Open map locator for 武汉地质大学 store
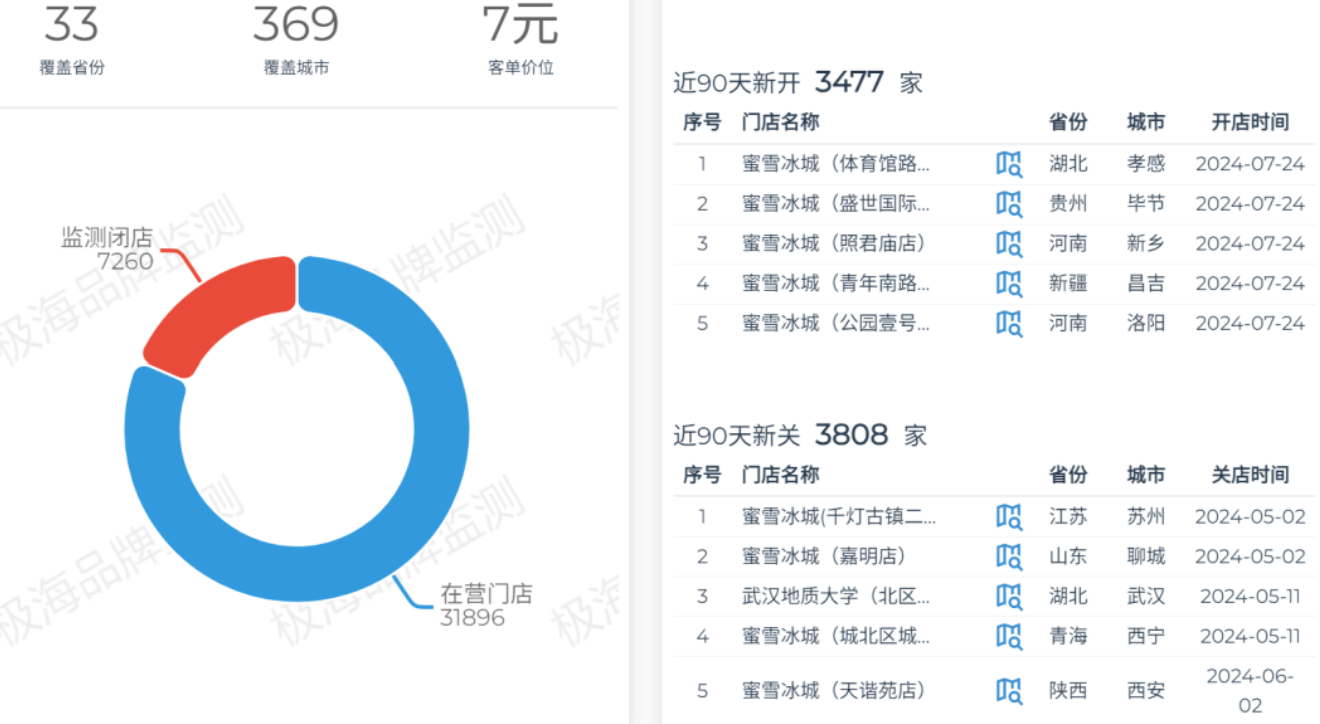Image resolution: width=1320 pixels, height=724 pixels. click(1009, 597)
